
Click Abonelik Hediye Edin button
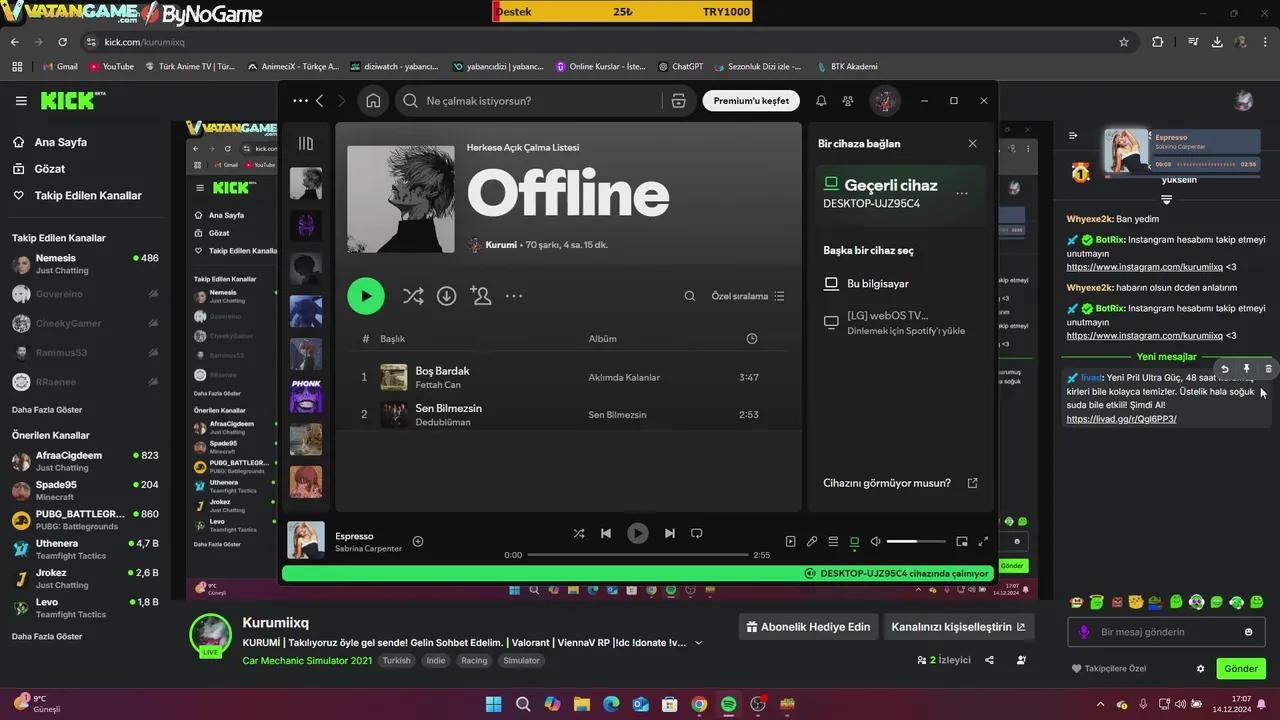808,627
